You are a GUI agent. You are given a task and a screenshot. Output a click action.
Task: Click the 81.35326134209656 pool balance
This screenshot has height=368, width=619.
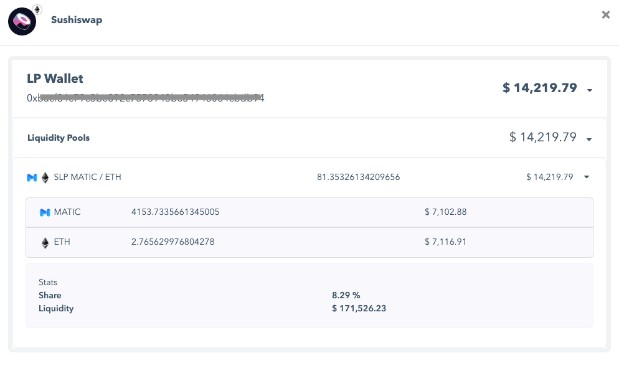(358, 177)
